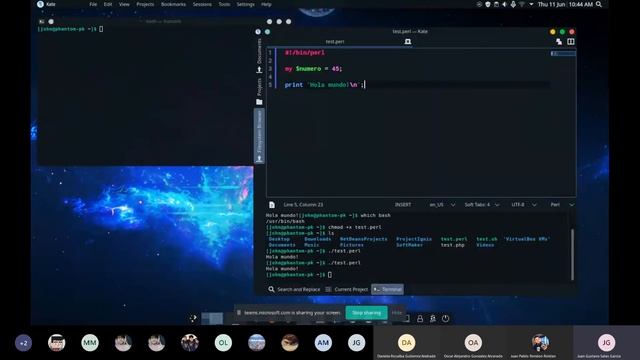This screenshot has height=360, width=640.
Task: Open the Settings menu
Action: tap(245, 4)
